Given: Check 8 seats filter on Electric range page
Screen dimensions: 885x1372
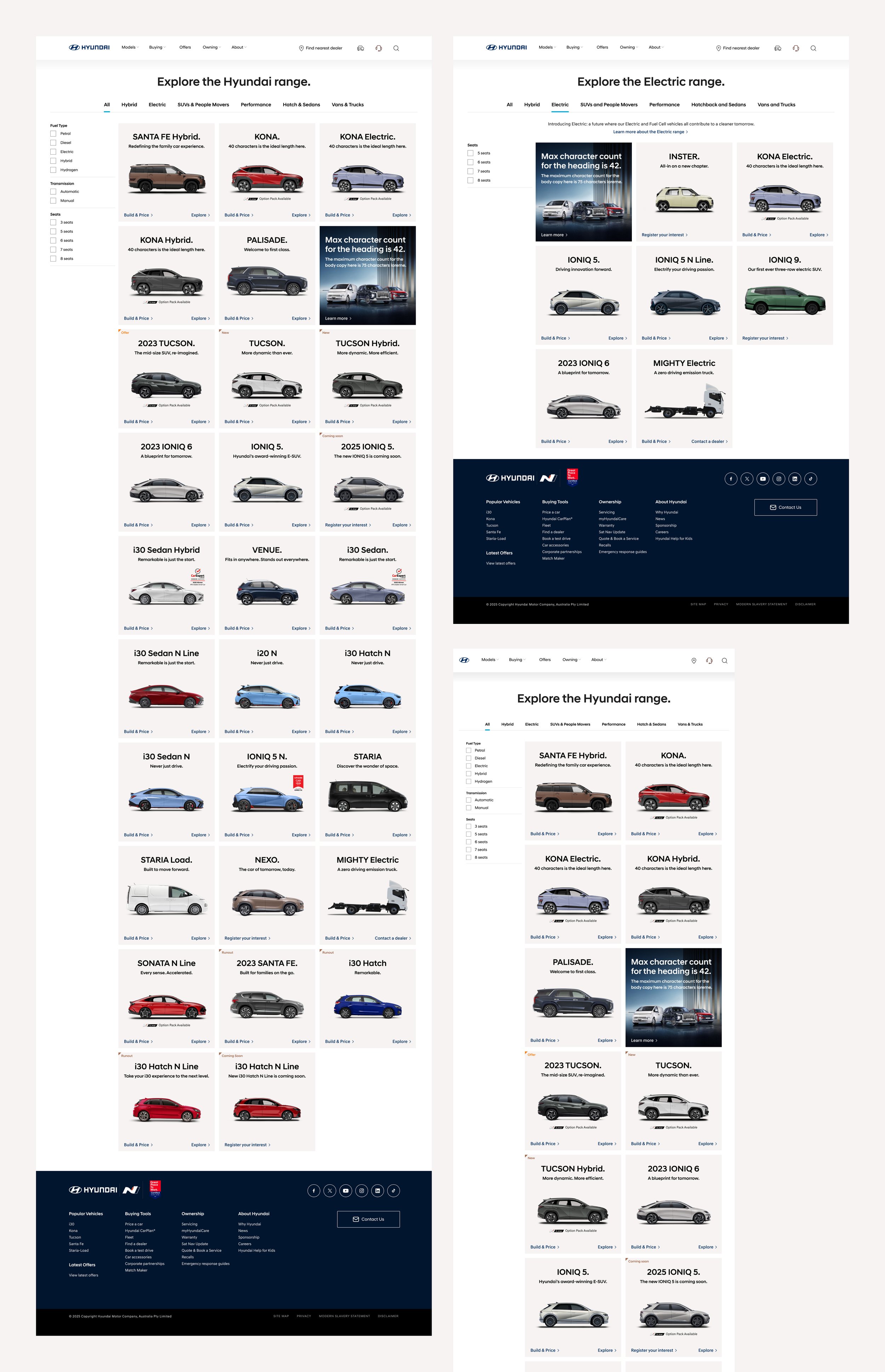Looking at the screenshot, I should click(471, 180).
